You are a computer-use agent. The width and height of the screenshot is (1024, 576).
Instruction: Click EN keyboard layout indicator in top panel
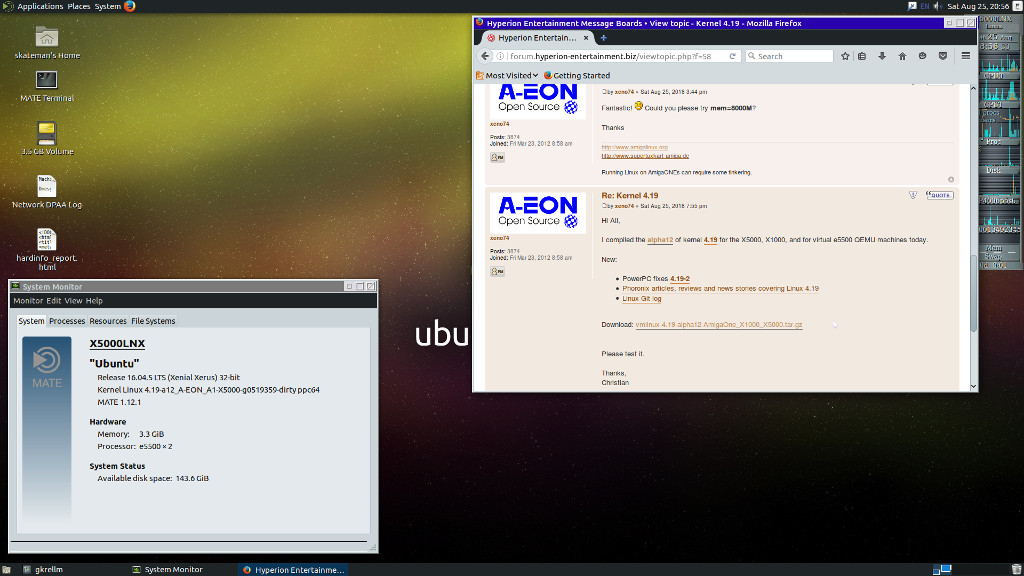925,7
